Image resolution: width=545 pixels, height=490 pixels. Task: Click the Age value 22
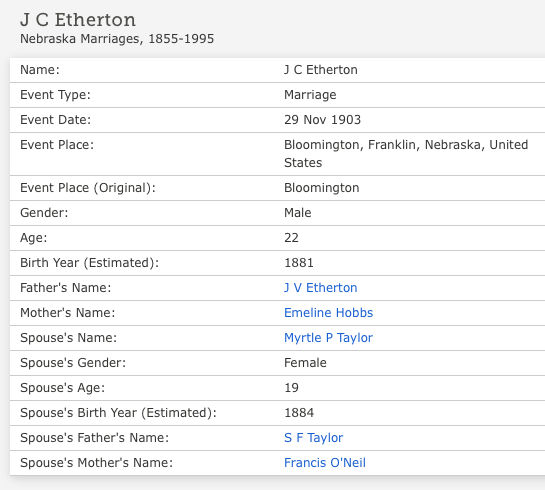coord(291,238)
